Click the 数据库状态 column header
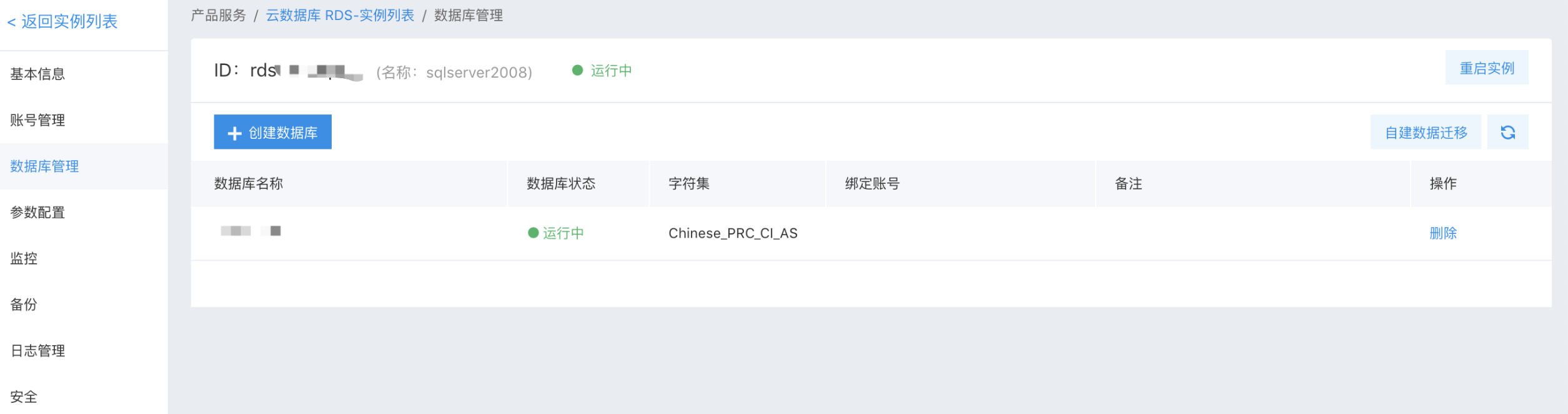The width and height of the screenshot is (1568, 414). [x=561, y=184]
